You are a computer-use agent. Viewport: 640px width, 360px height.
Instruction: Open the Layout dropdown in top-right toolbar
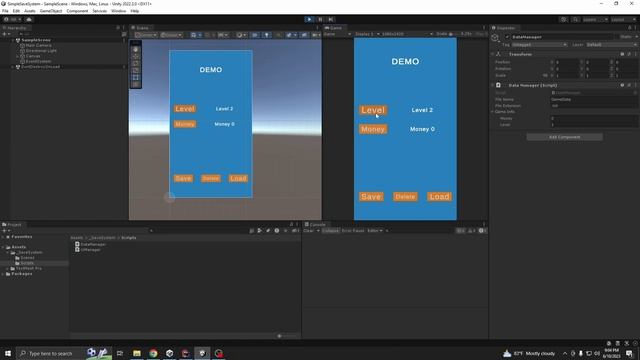coord(622,19)
